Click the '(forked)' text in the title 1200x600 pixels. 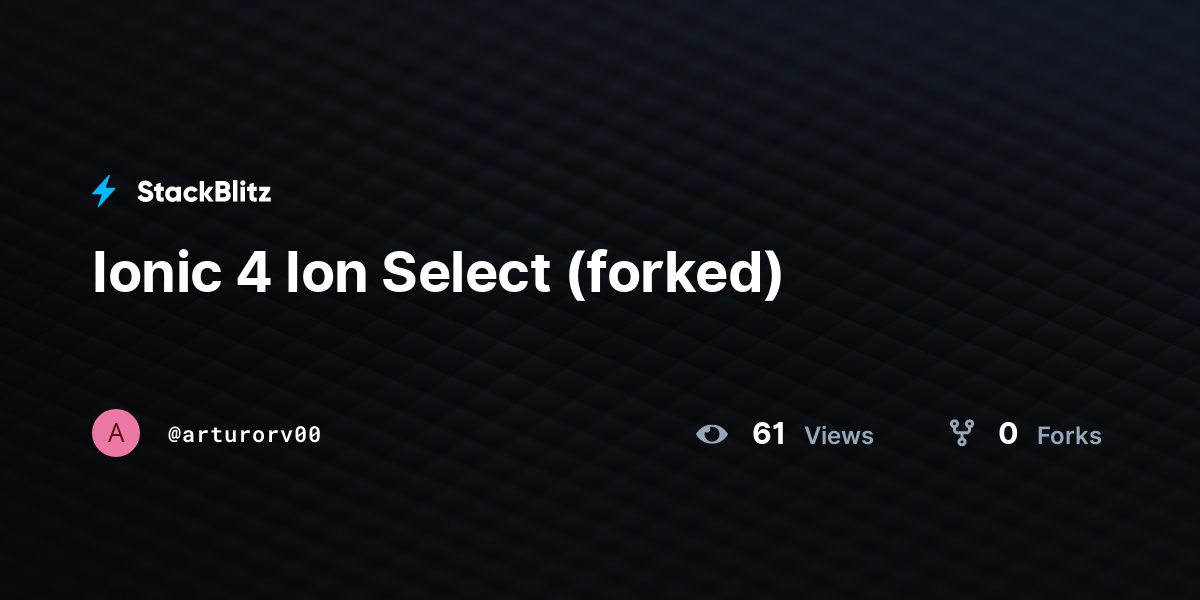click(x=674, y=274)
